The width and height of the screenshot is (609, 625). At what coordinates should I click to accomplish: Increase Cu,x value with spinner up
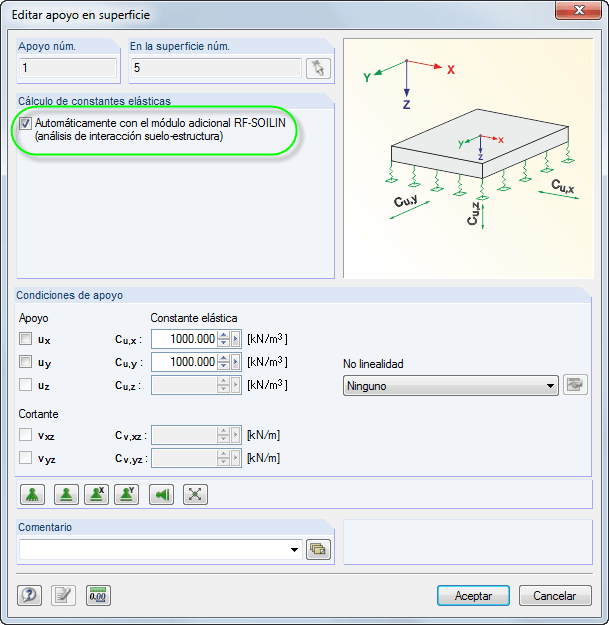click(x=224, y=335)
